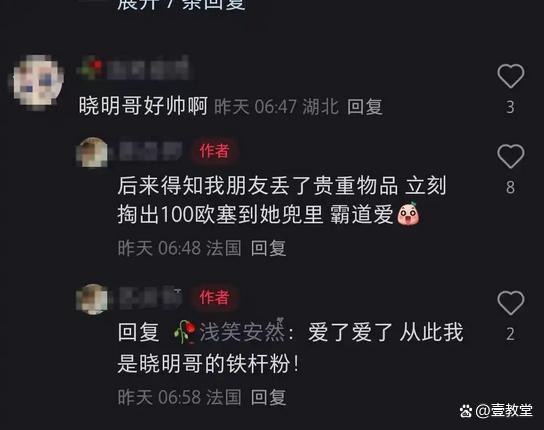The image size is (544, 430).
Task: Open the author's avatar on 06:58 reply
Action: point(92,299)
